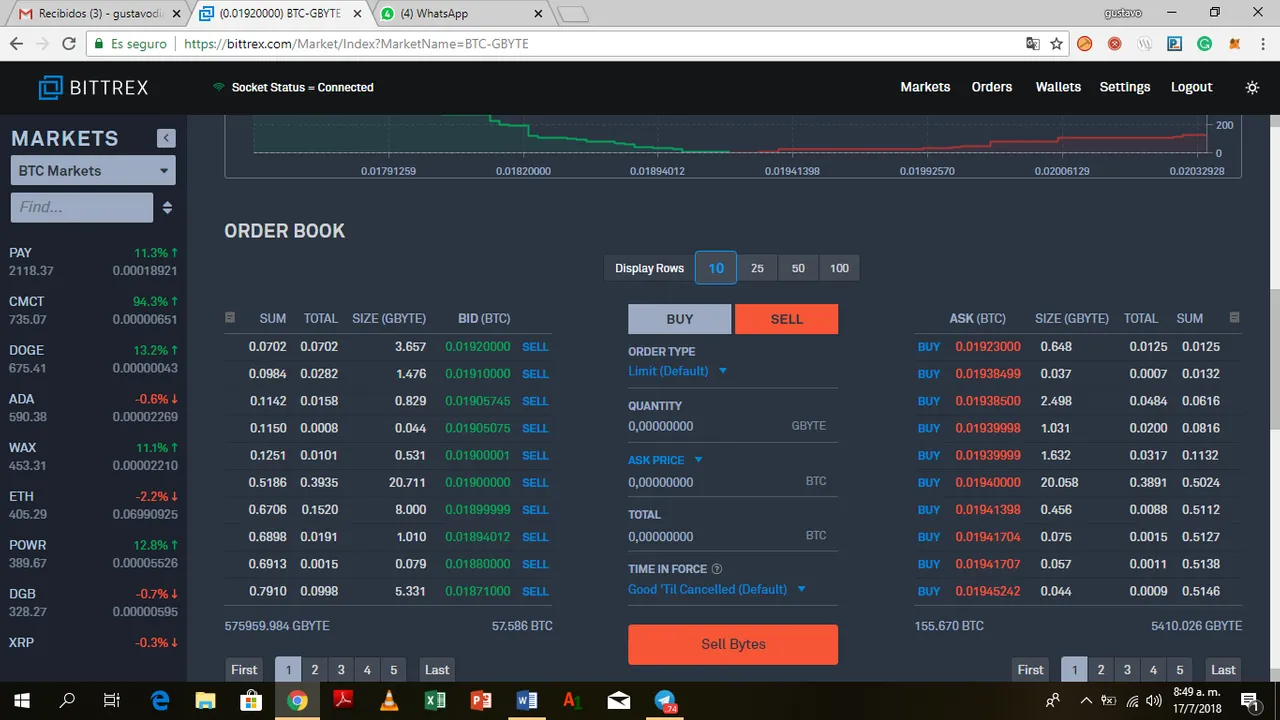Viewport: 1280px width, 720px height.
Task: Go to First page of bid orders
Action: pyautogui.click(x=244, y=670)
